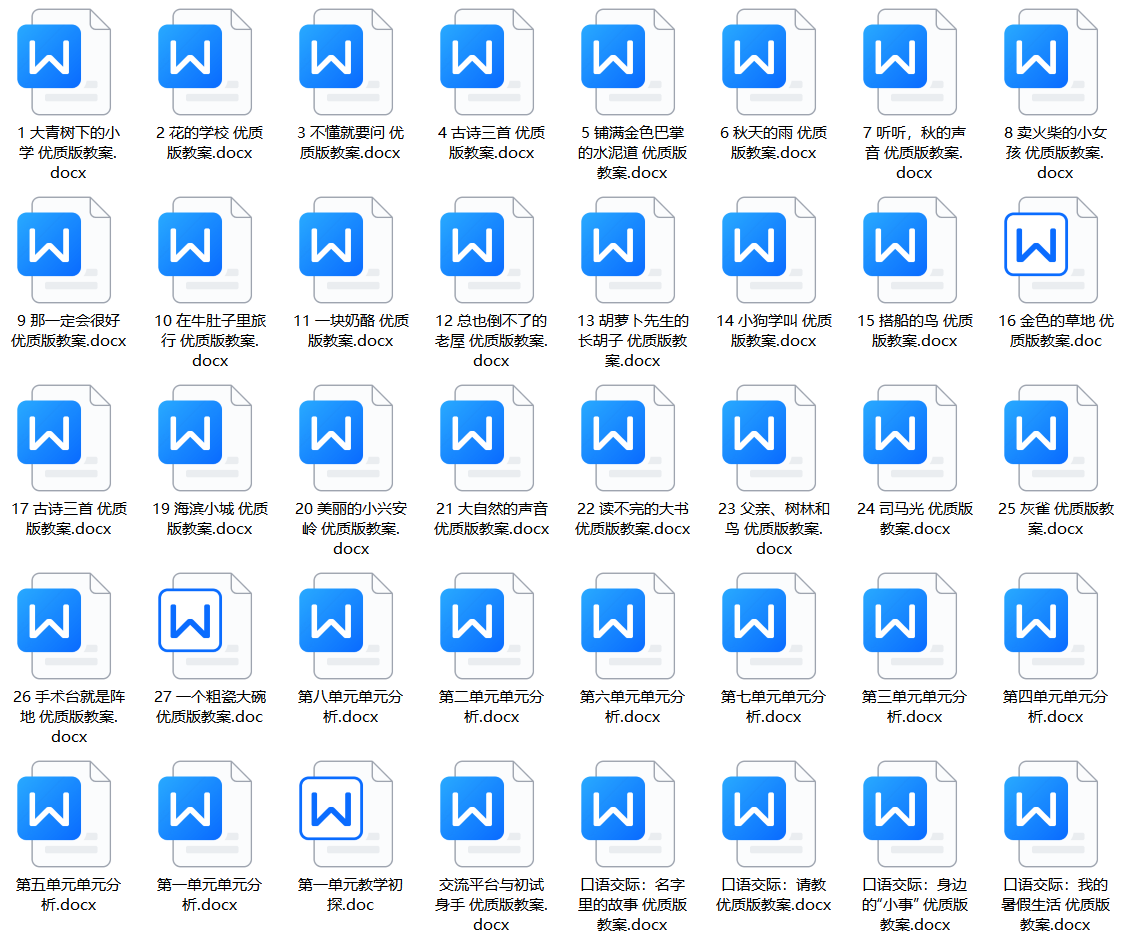Image resolution: width=1126 pixels, height=939 pixels.
Task: Select the 第四单元单元分析 document icon
Action: click(x=1051, y=626)
